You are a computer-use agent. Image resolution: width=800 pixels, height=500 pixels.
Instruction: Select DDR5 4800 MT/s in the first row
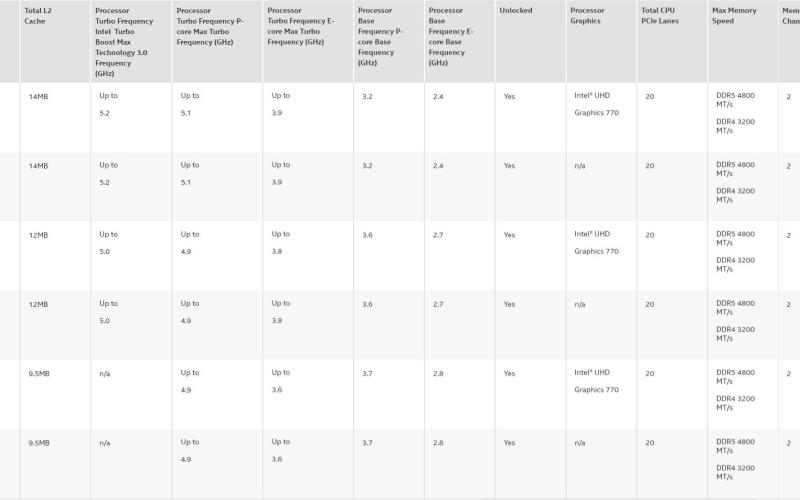(735, 100)
